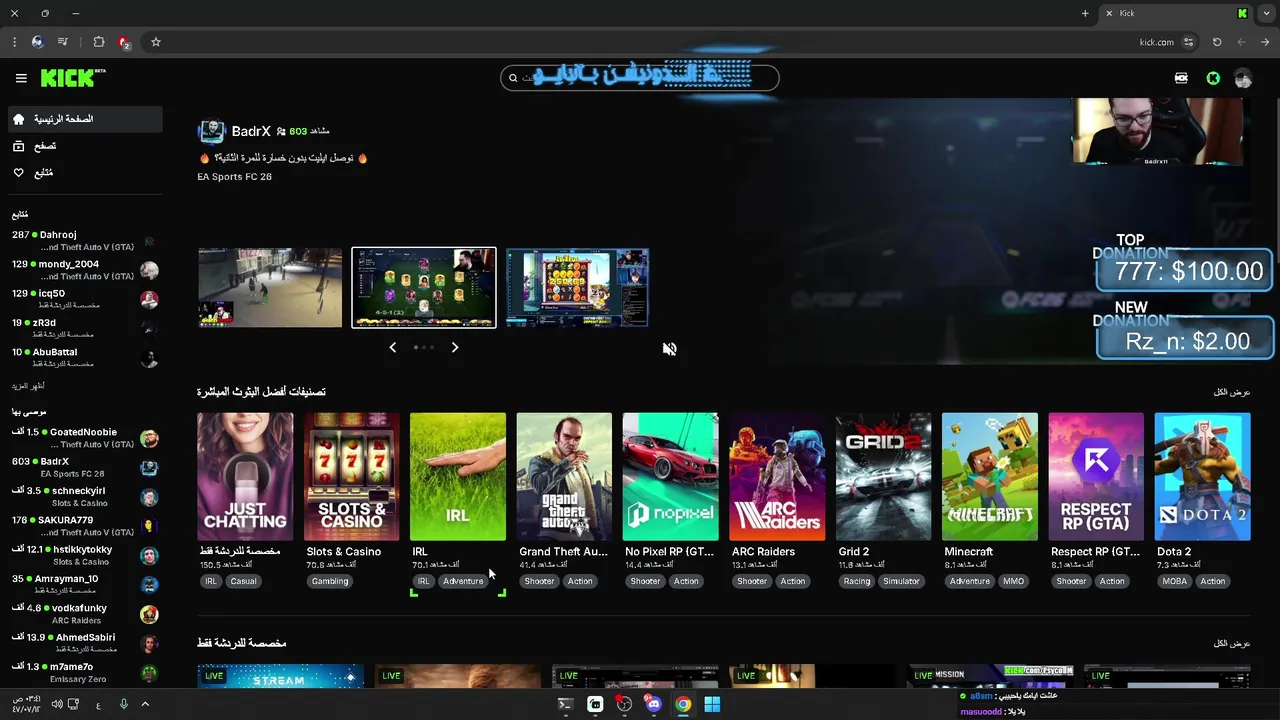Show next featured stream in carousel

[454, 347]
